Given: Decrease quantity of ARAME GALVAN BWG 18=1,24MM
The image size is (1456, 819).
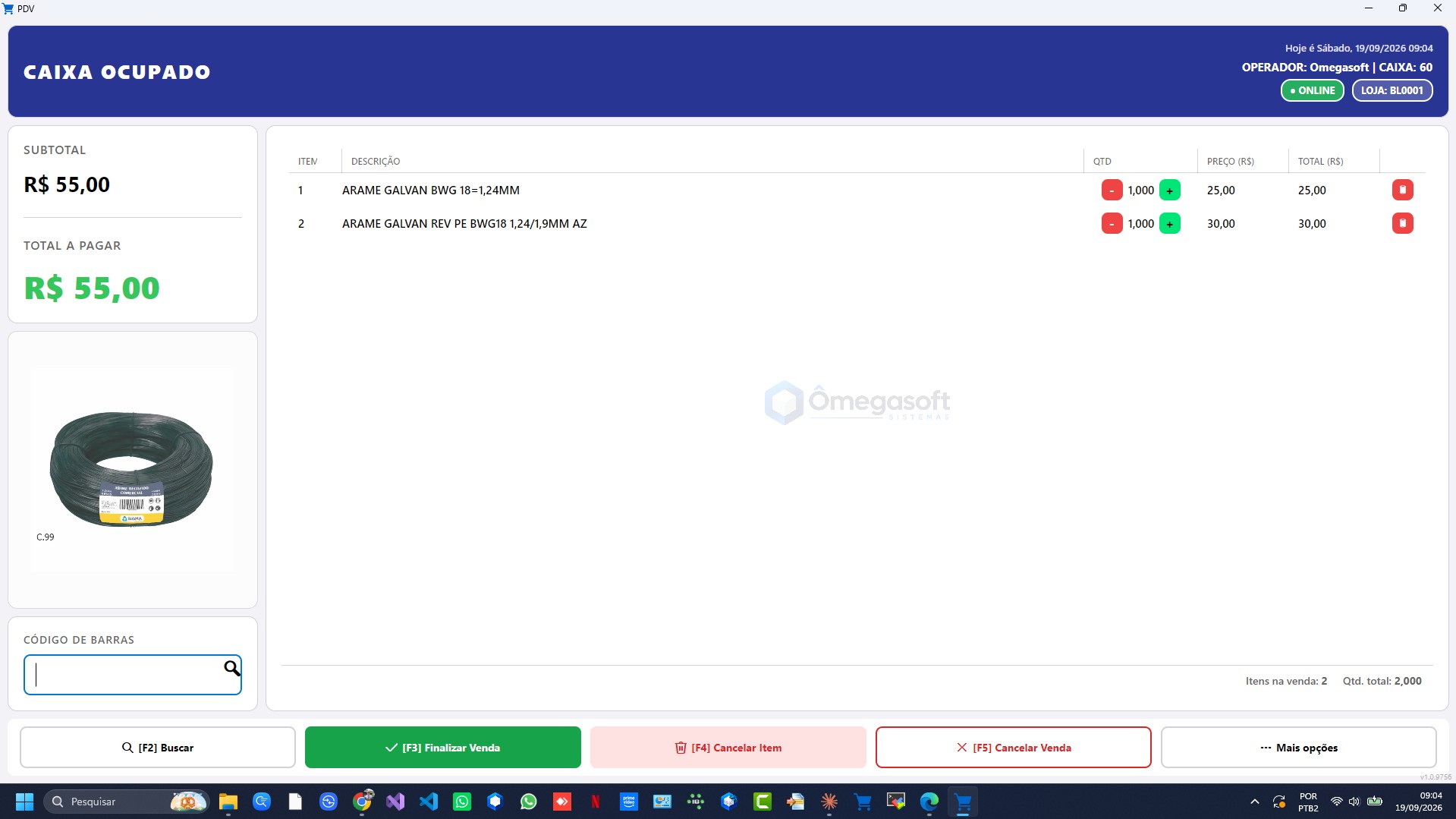Looking at the screenshot, I should pos(1112,190).
